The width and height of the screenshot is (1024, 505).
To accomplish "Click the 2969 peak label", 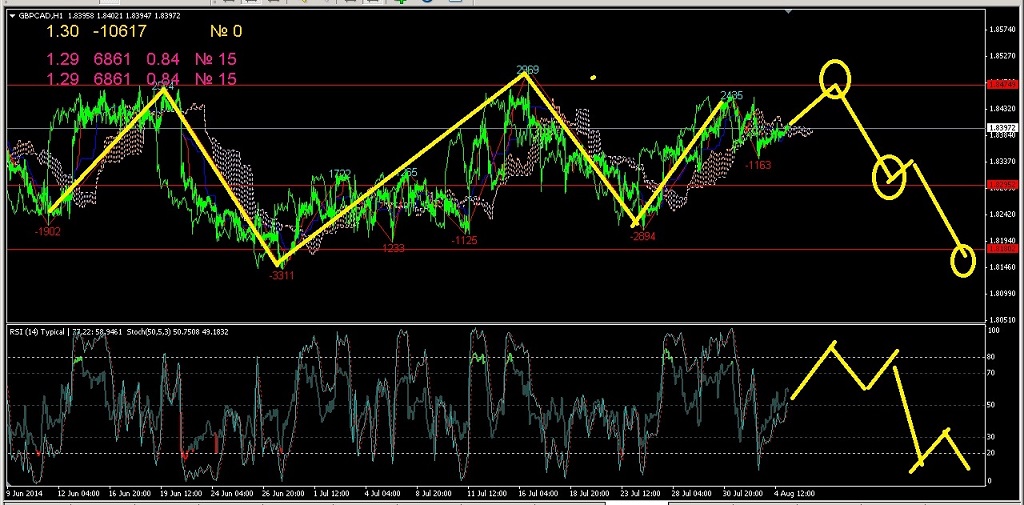I will point(527,70).
